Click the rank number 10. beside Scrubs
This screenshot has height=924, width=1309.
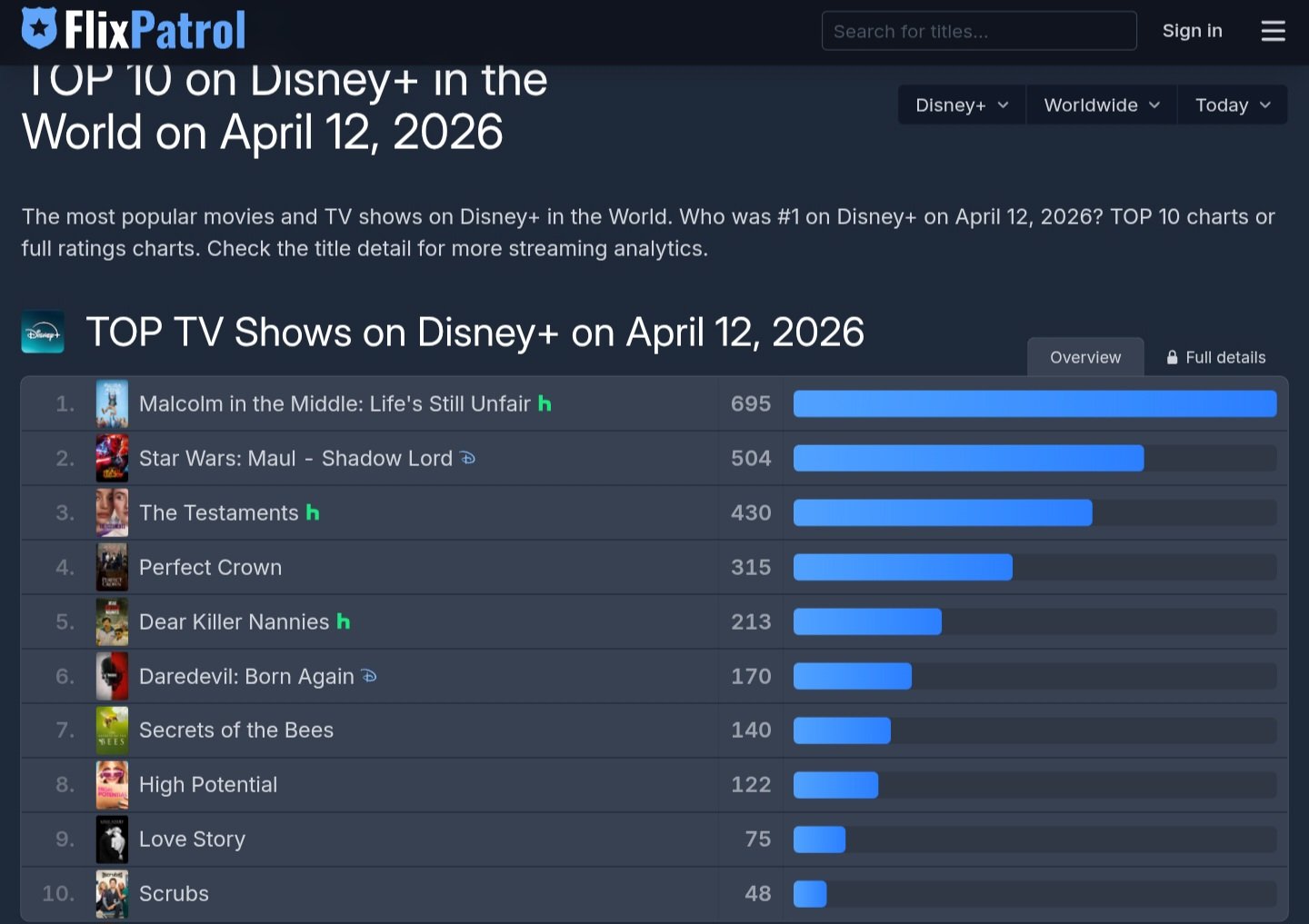[x=58, y=894]
